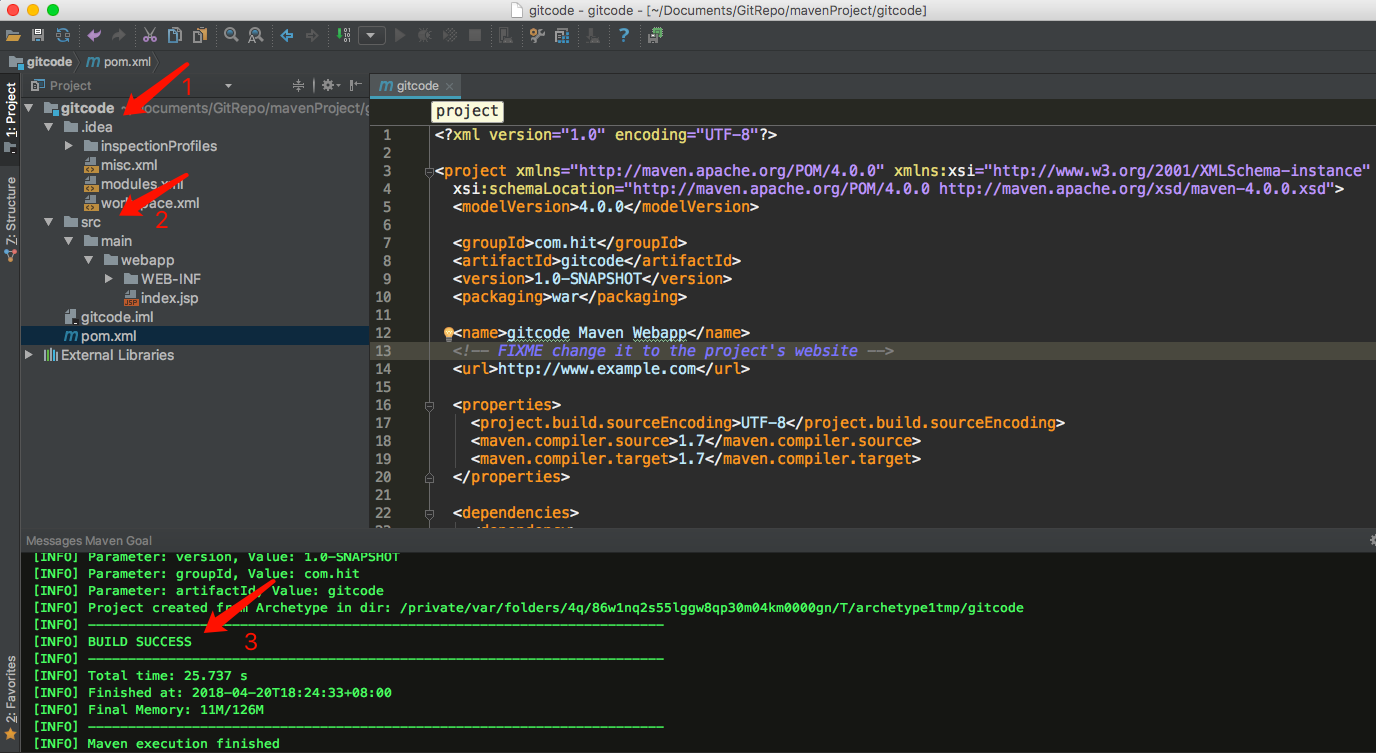Click the Paste clipboard icon
Viewport: 1376px width, 753px height.
click(x=200, y=35)
